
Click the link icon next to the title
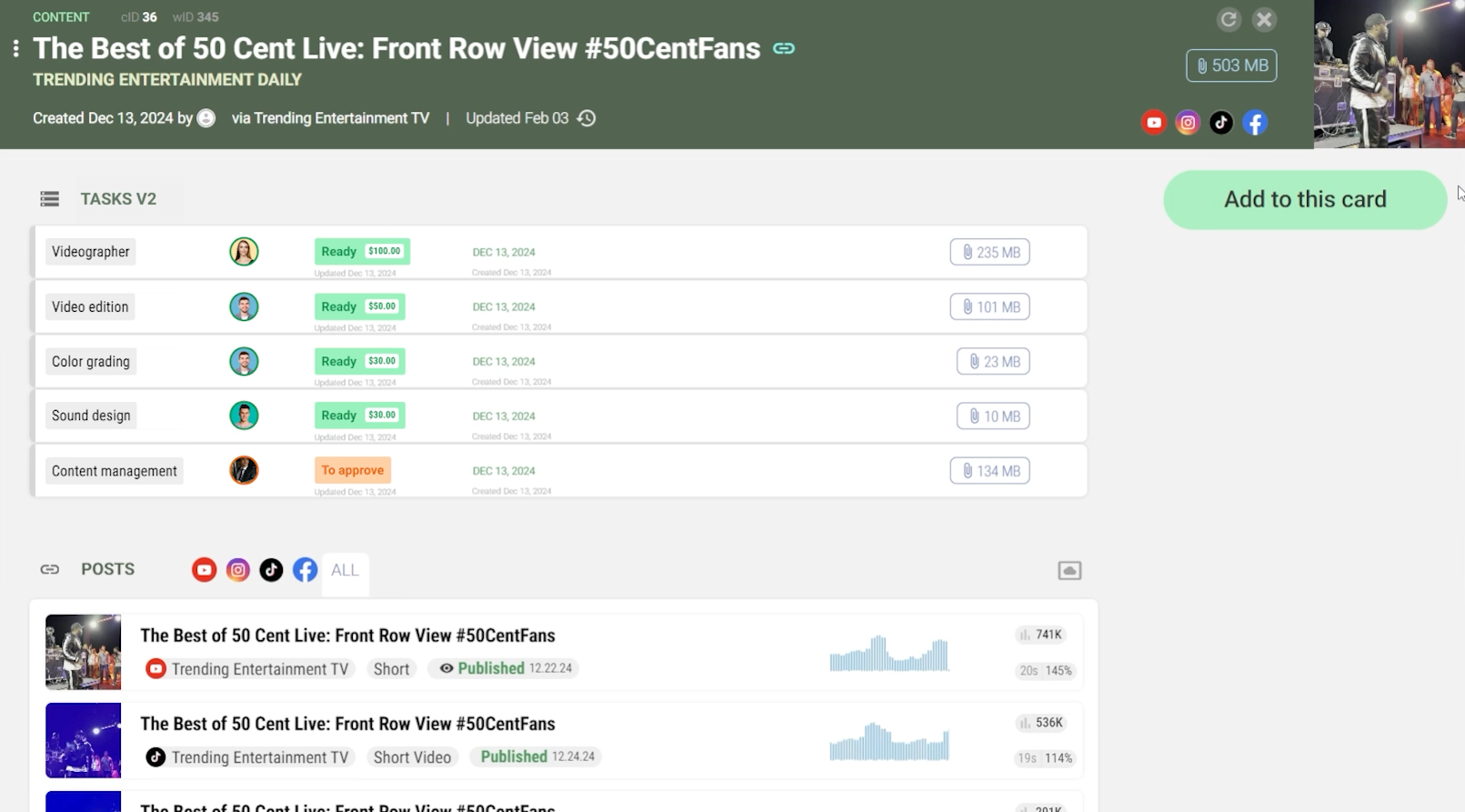click(x=783, y=48)
